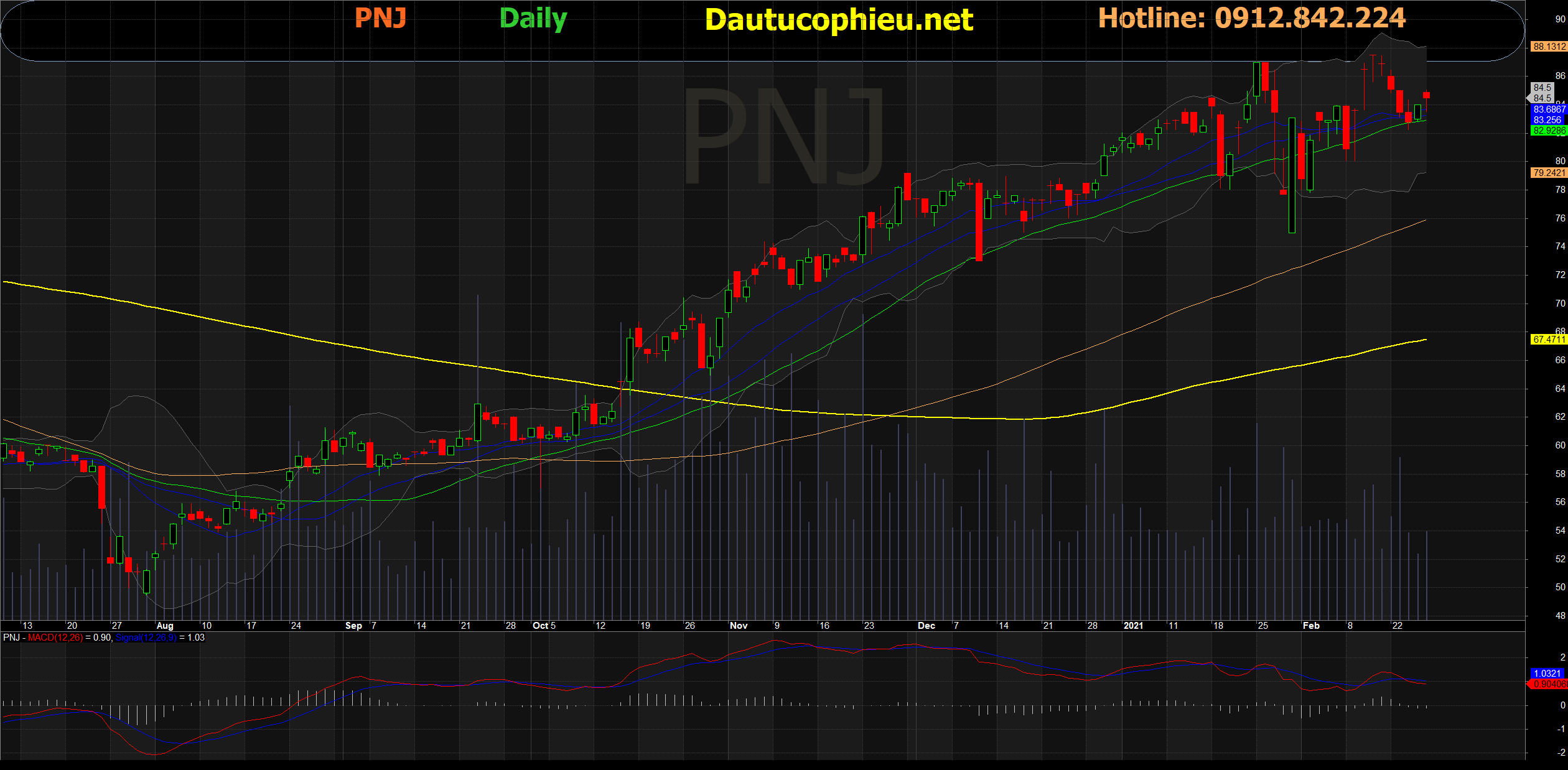Screen dimensions: 1568x770
Task: Click the 88.1312 upper band price tag
Action: pyautogui.click(x=1549, y=47)
